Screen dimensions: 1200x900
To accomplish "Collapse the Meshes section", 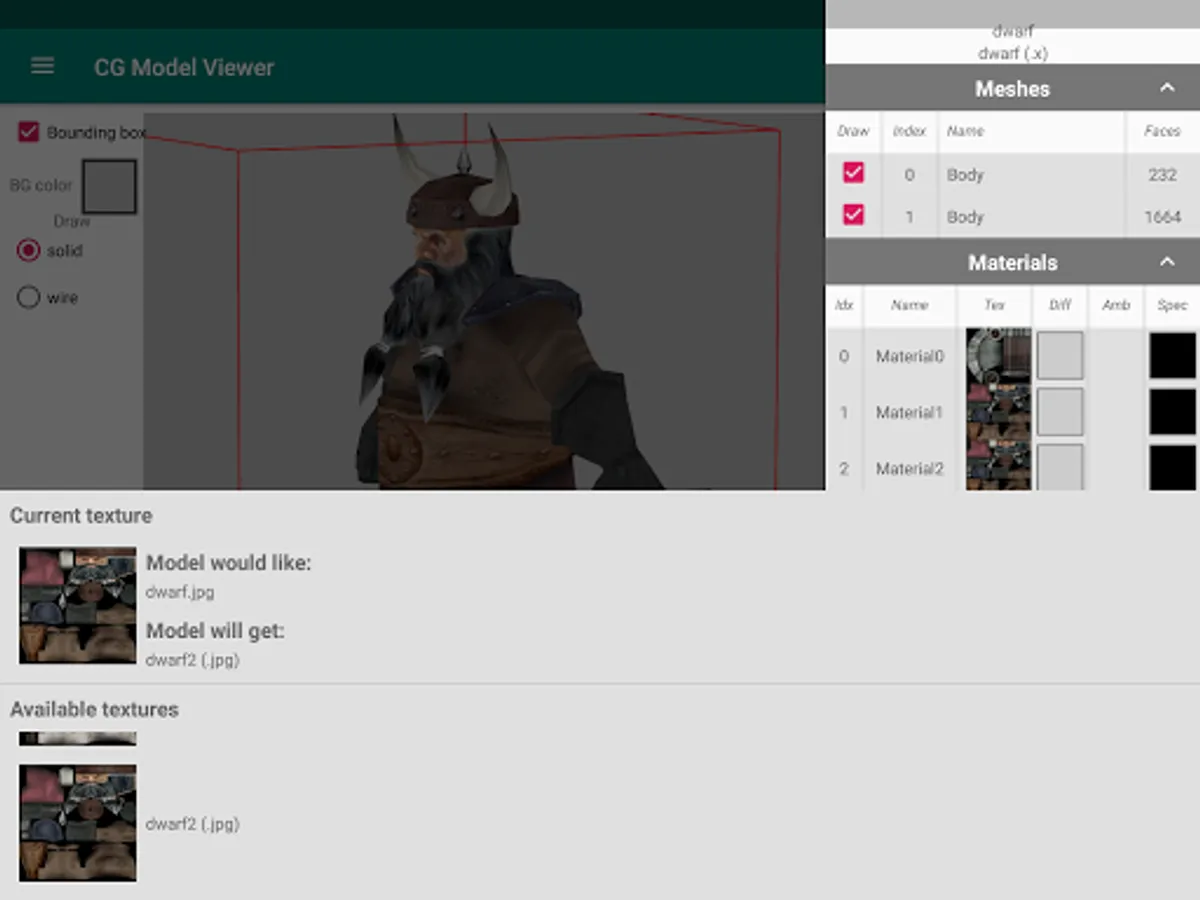I will click(1167, 88).
